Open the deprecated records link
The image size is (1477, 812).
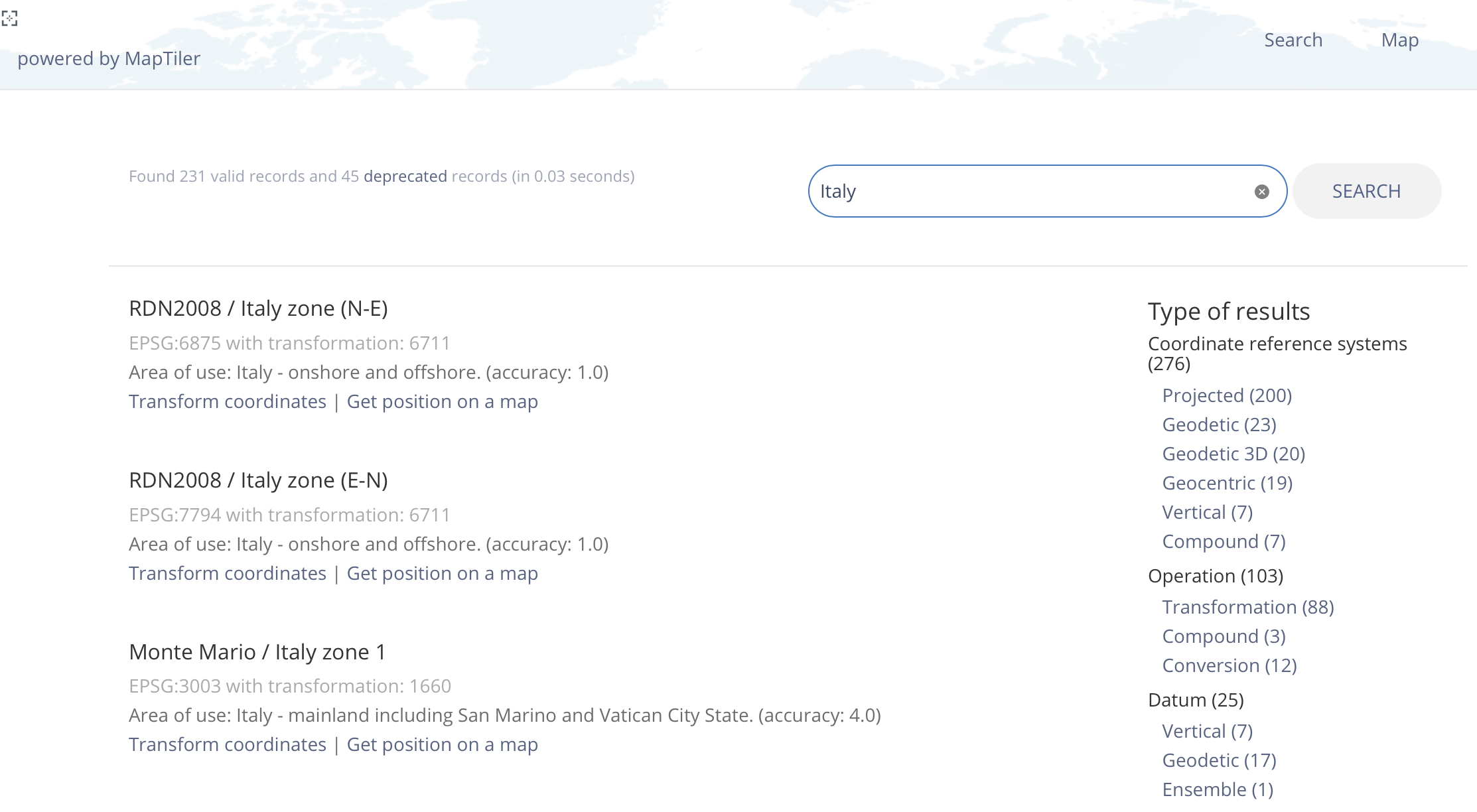[x=405, y=176]
